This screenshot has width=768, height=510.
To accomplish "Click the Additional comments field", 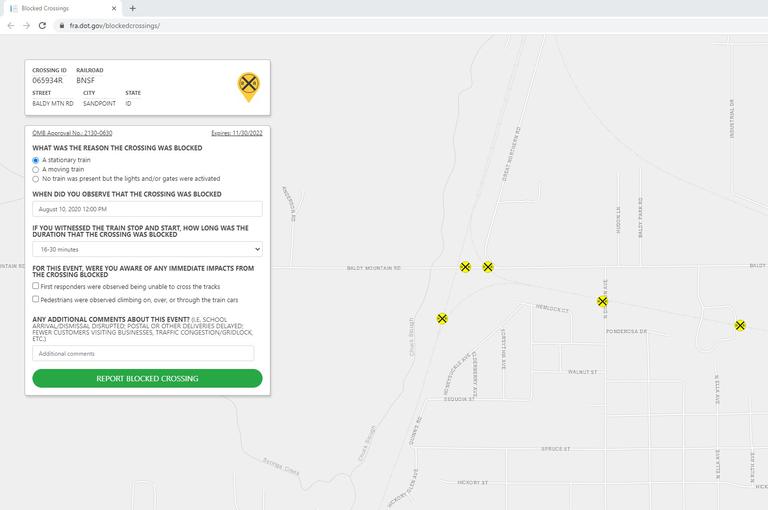I will click(143, 353).
